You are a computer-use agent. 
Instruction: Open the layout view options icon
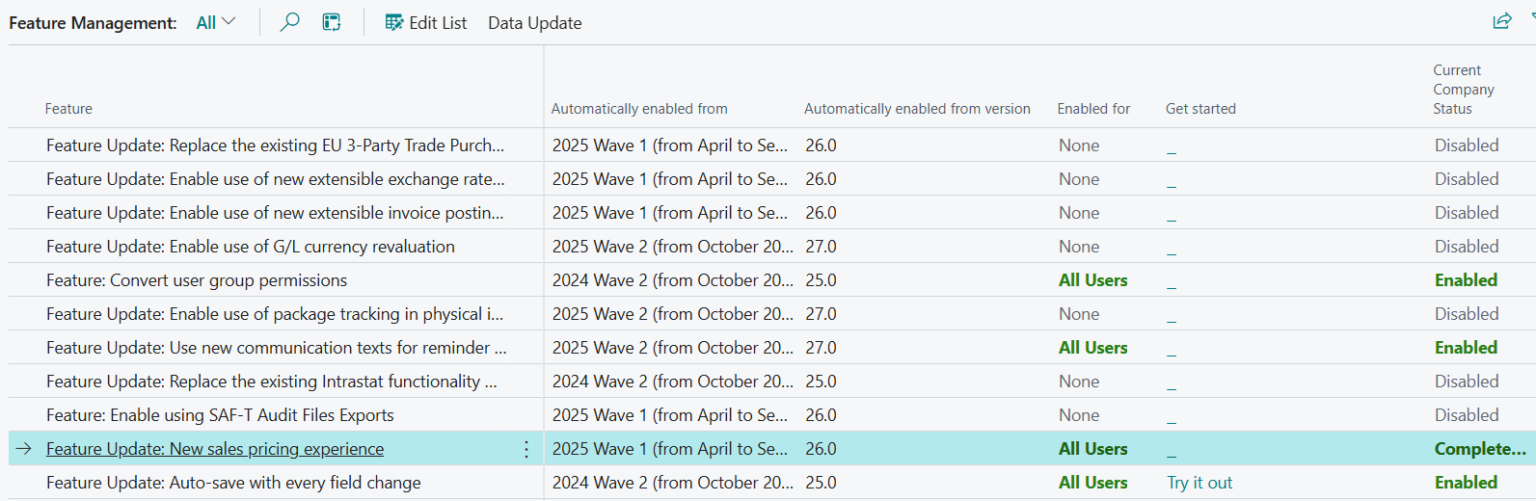332,22
